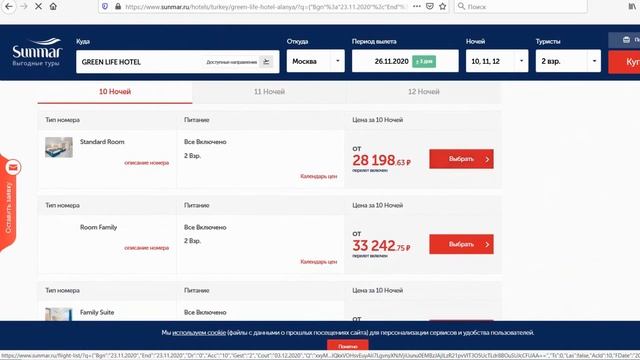Focus the sunmar.ru address bar

click(265, 7)
